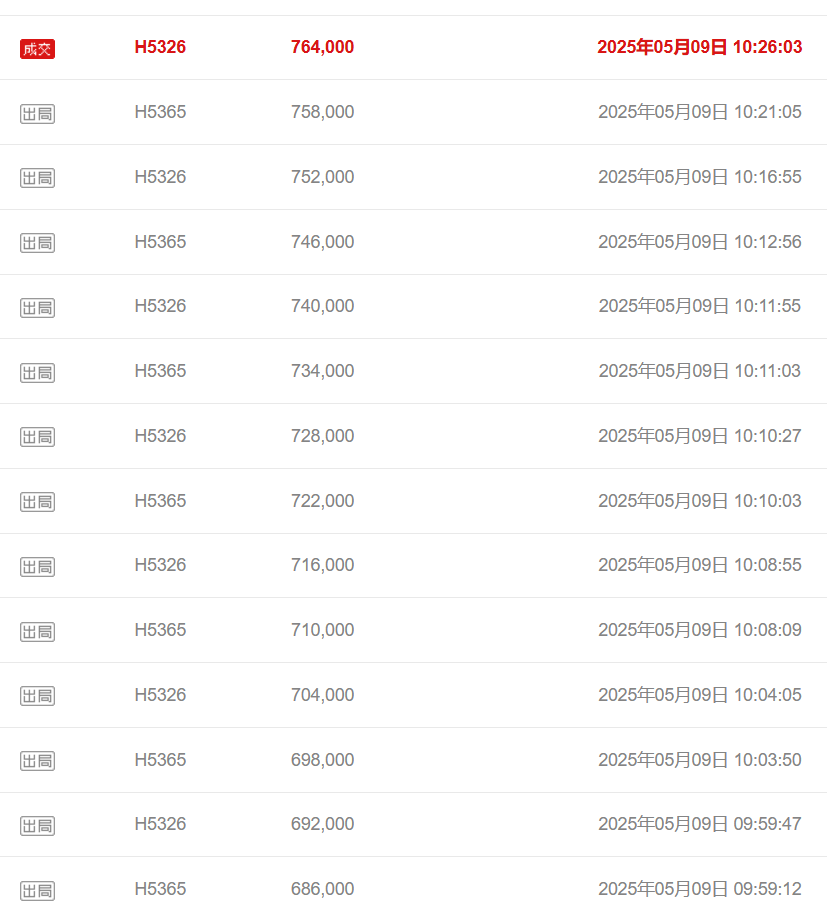Click the timestamp ending 10:11:03
The width and height of the screenshot is (827, 919).
699,371
